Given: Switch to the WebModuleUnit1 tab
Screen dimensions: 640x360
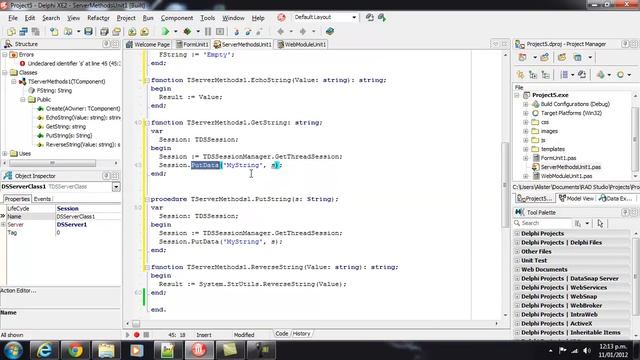Looking at the screenshot, I should pos(301,44).
